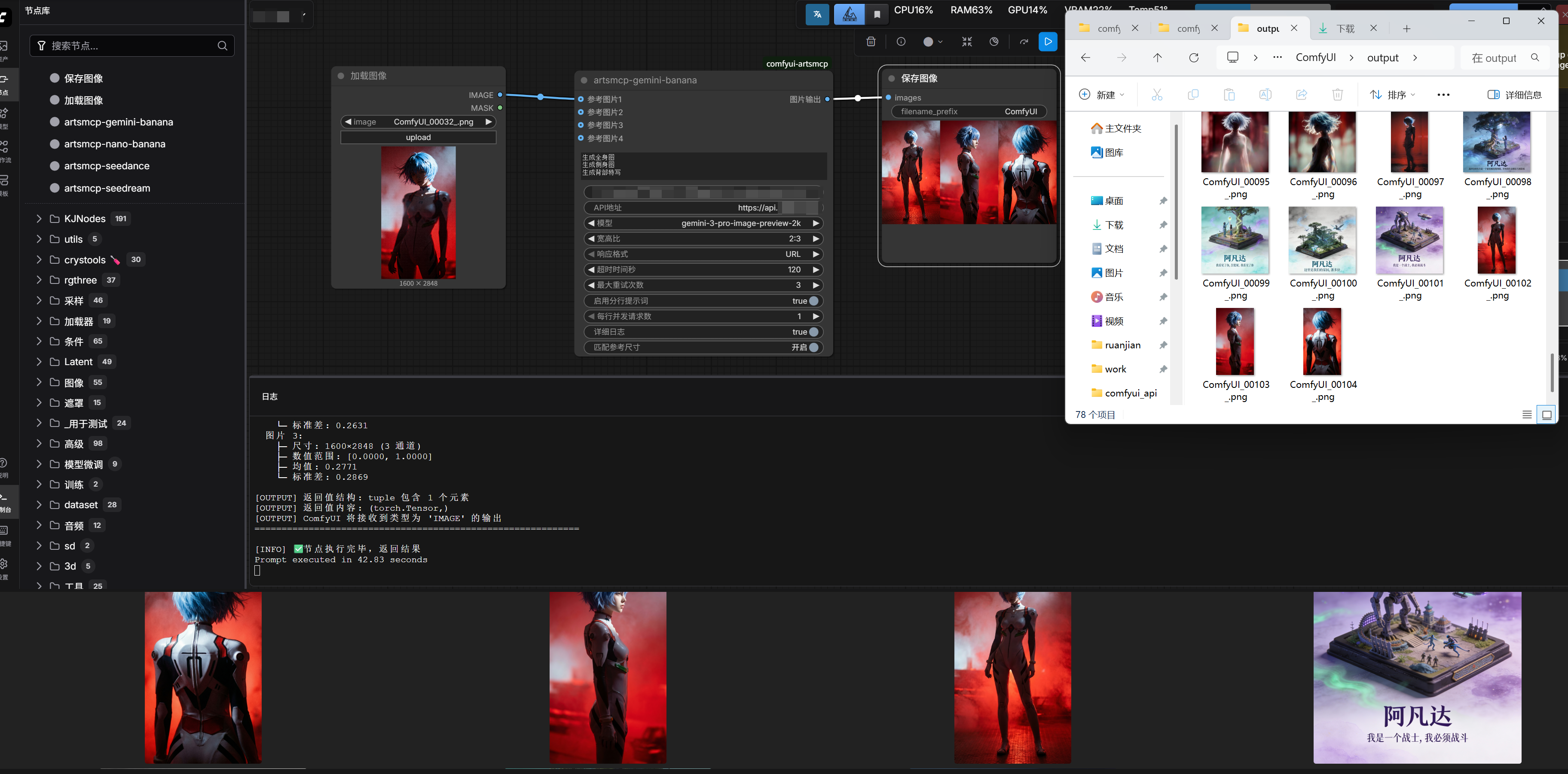Switch to the 下载 explorer tab
Image resolution: width=1568 pixels, height=774 pixels.
(x=1345, y=29)
